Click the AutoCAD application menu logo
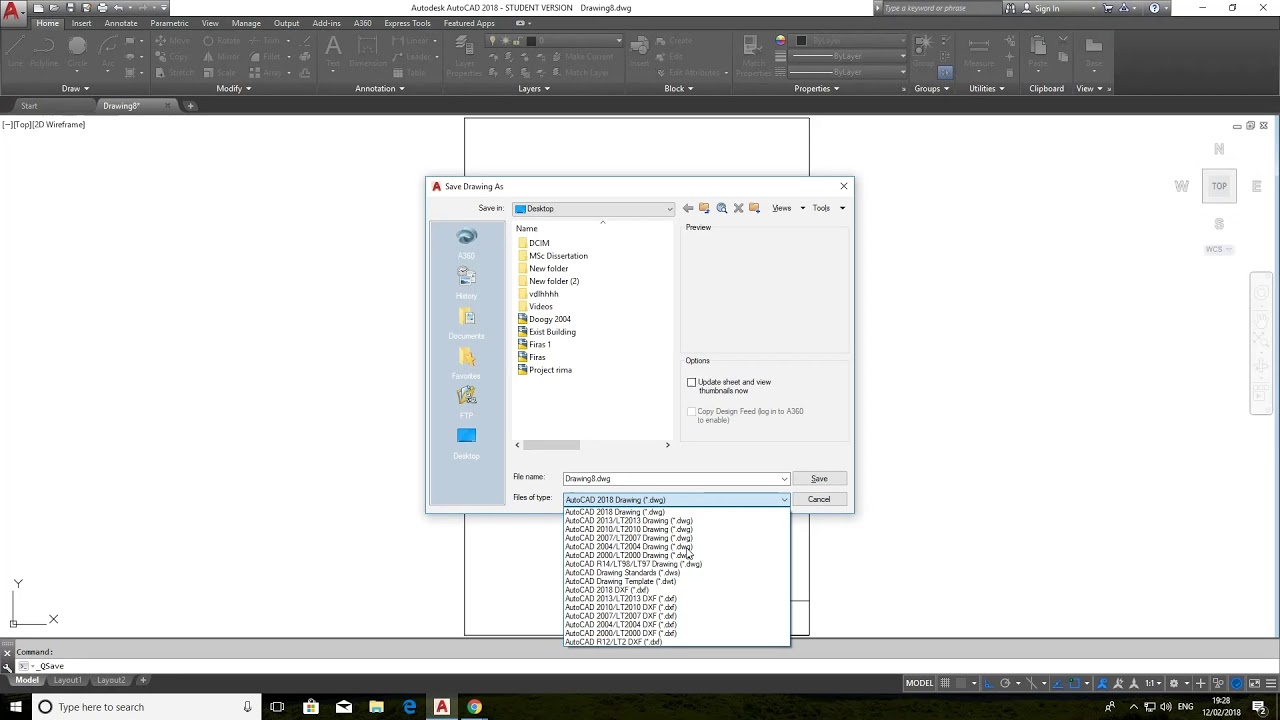 point(13,13)
